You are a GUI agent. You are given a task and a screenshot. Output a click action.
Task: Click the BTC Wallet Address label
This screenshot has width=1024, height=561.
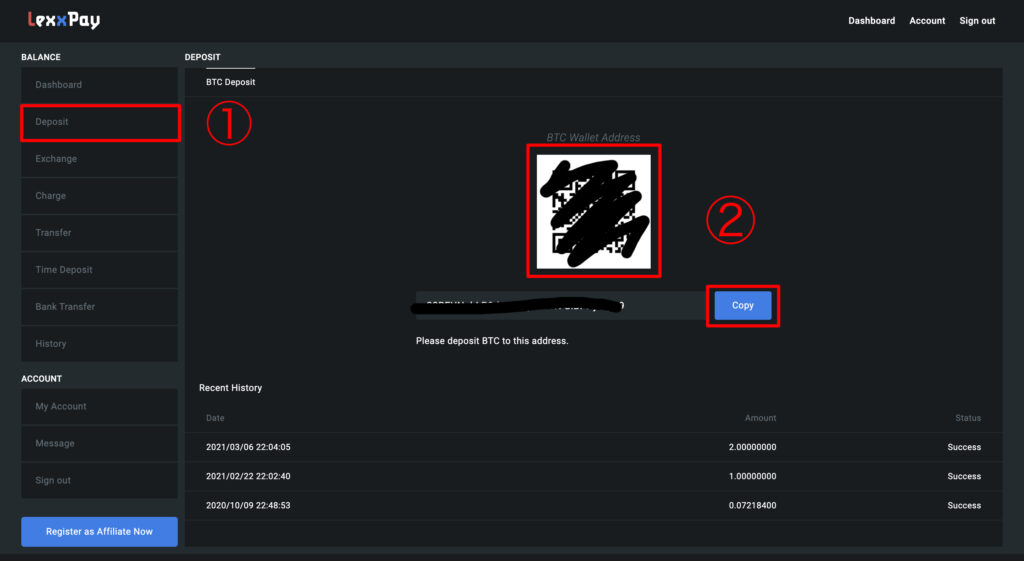pos(593,137)
